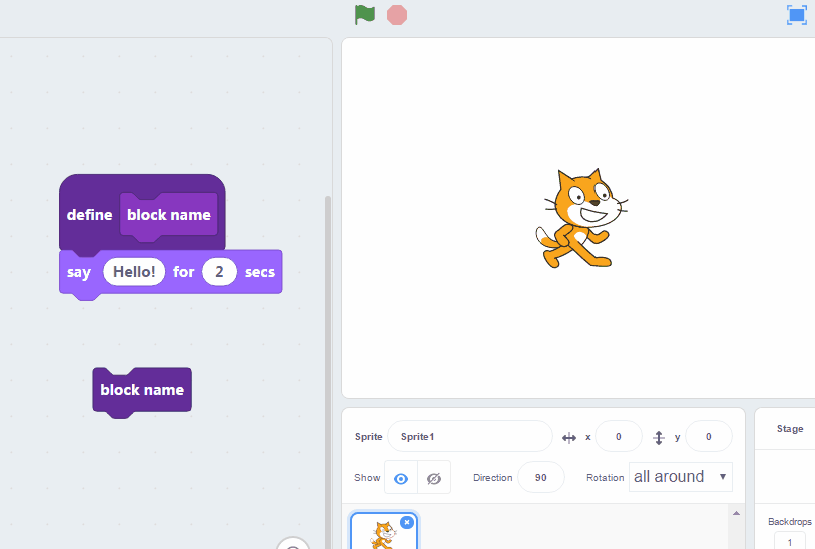Click the sprite list scroll up arrow
The height and width of the screenshot is (549, 815).
pyautogui.click(x=737, y=513)
